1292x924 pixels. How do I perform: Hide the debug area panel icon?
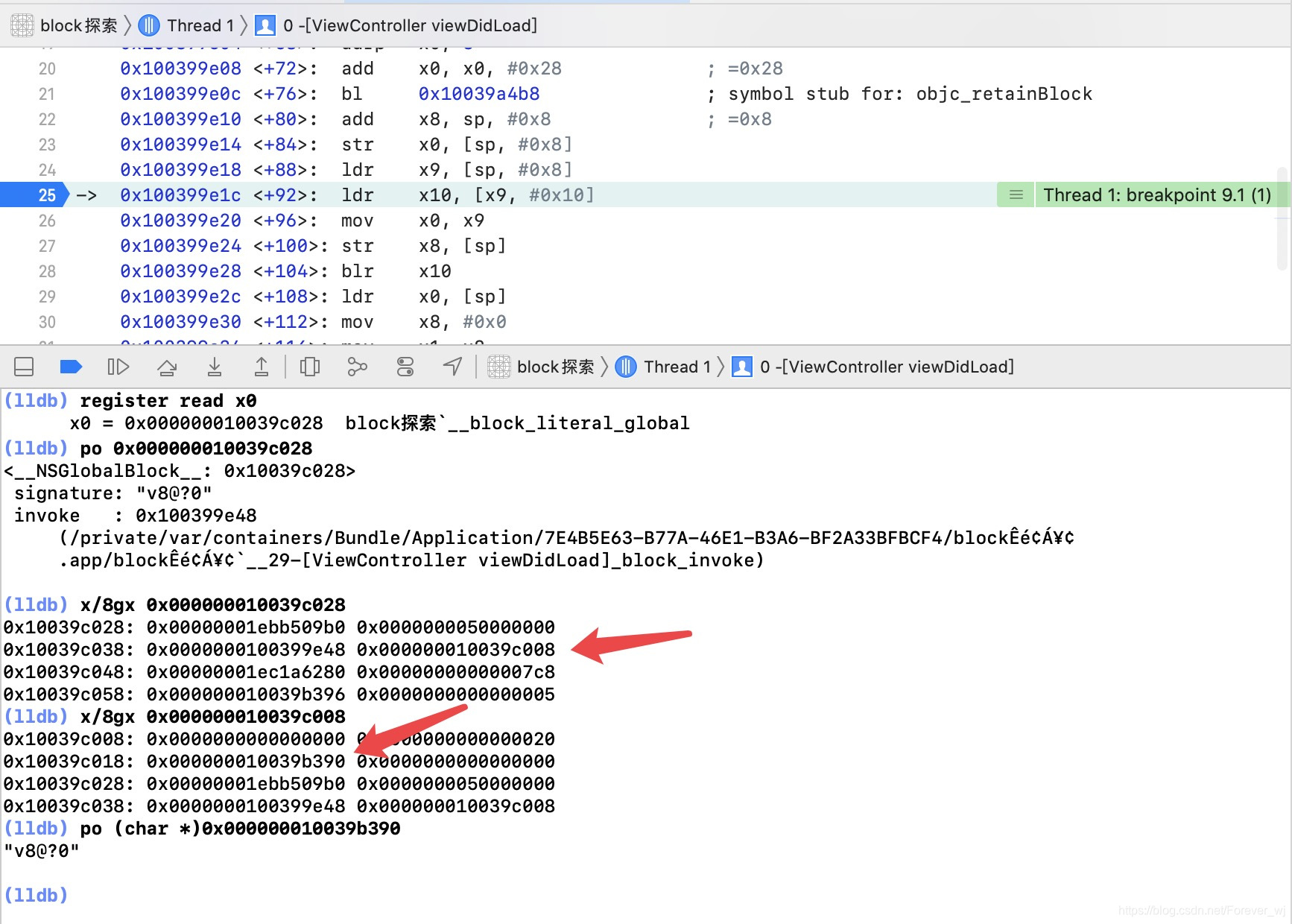(24, 367)
